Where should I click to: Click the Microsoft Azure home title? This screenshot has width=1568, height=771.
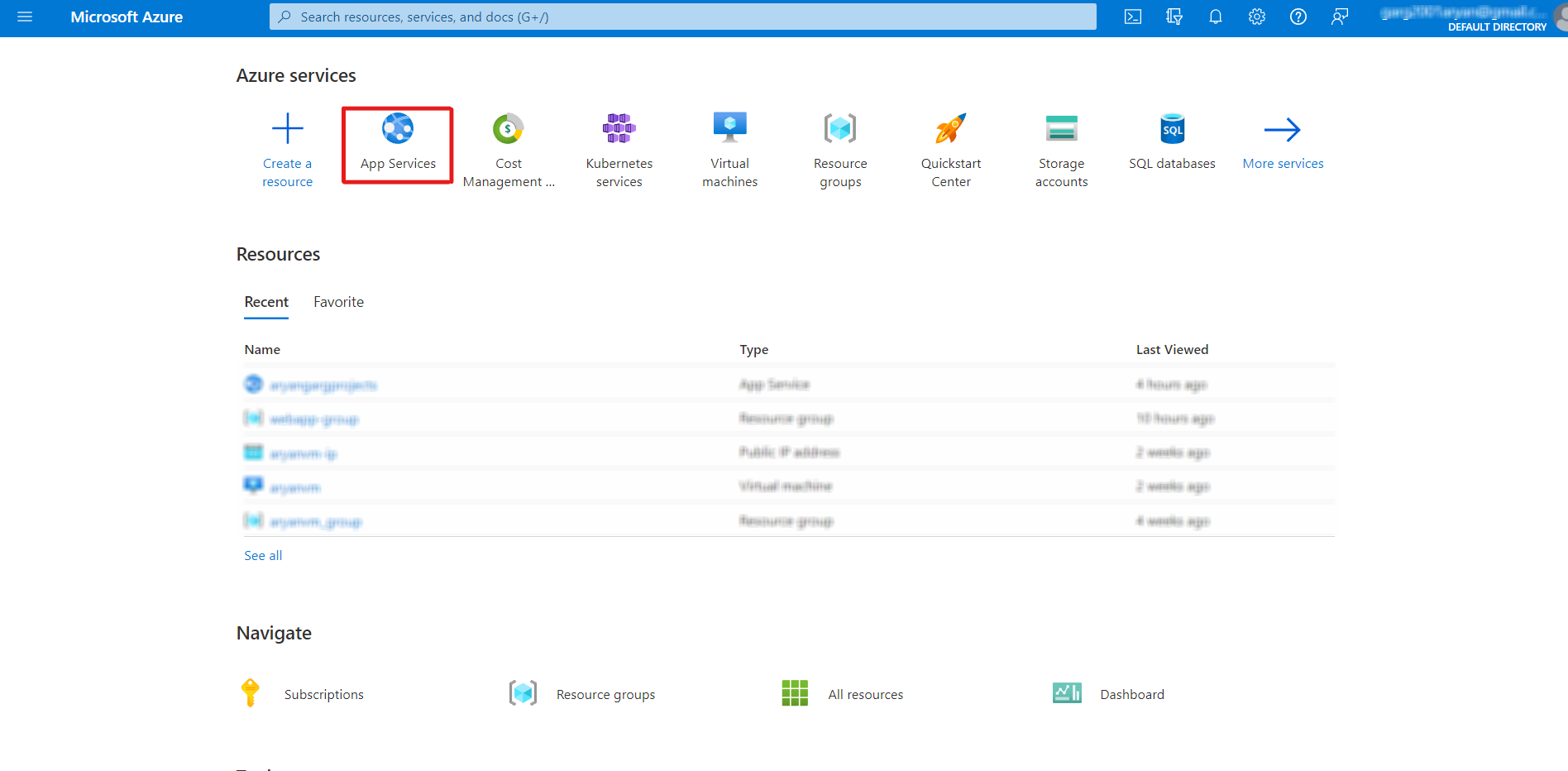tap(127, 17)
